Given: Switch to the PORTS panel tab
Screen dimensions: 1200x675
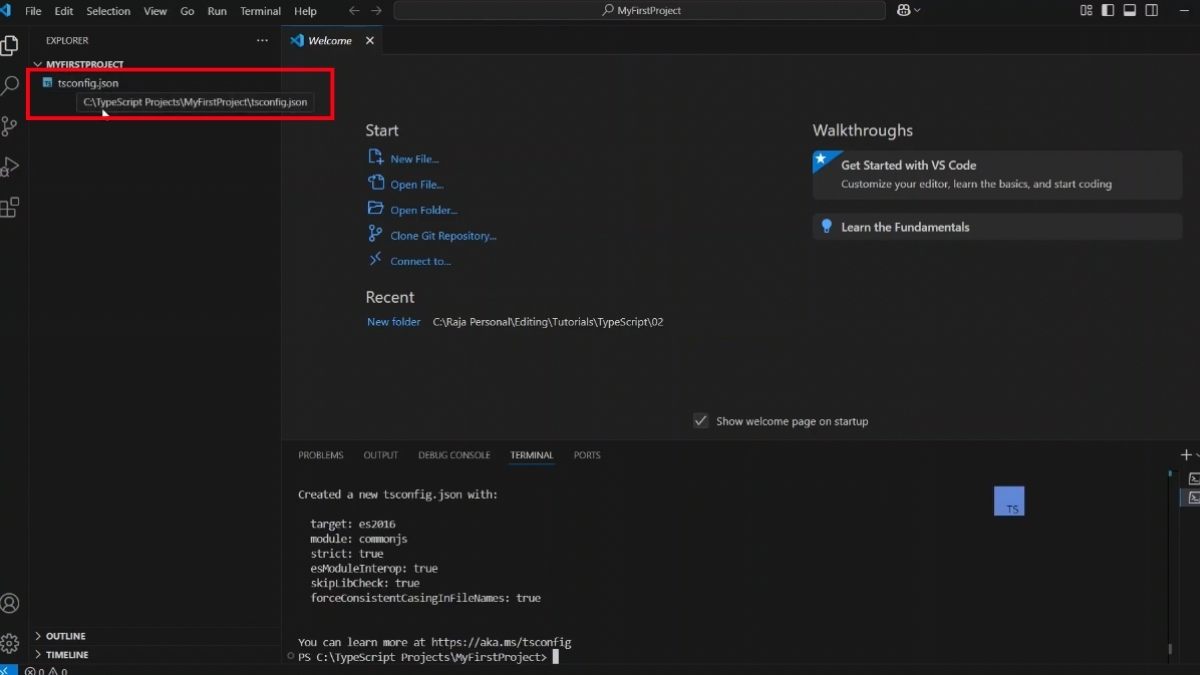Looking at the screenshot, I should click(x=587, y=455).
